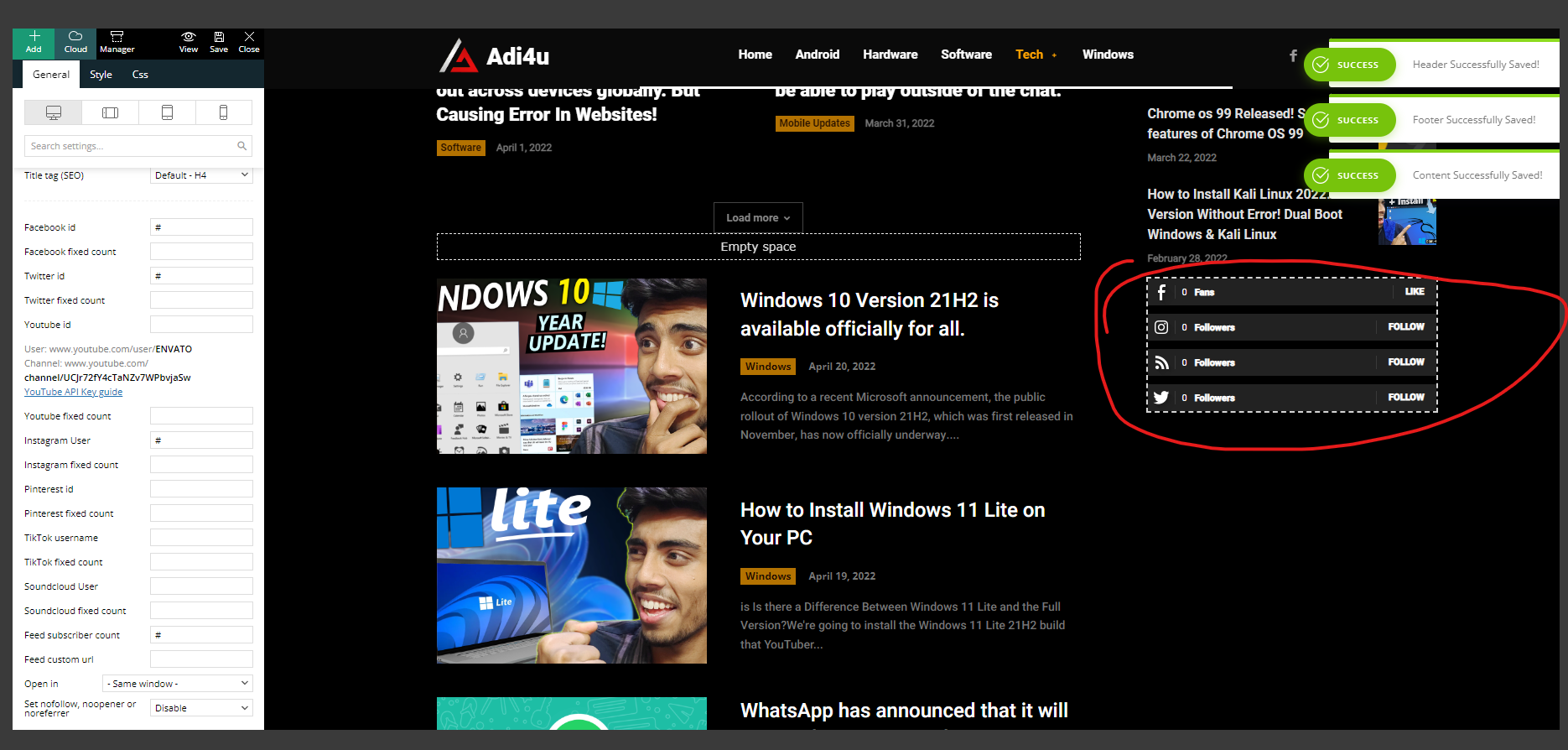Open the Software menu item

(x=966, y=55)
